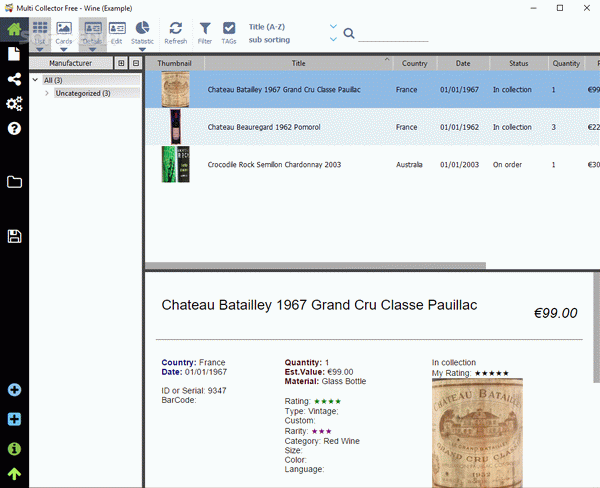Open the Title (A-Z) sorting dropdown
Image resolution: width=600 pixels, height=488 pixels.
(x=333, y=26)
